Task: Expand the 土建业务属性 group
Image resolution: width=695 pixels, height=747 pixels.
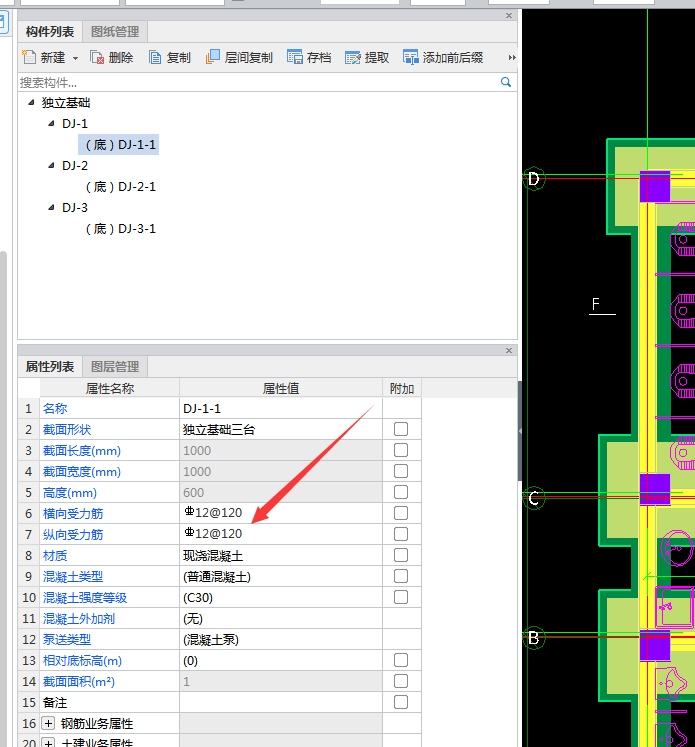Action: 48,743
